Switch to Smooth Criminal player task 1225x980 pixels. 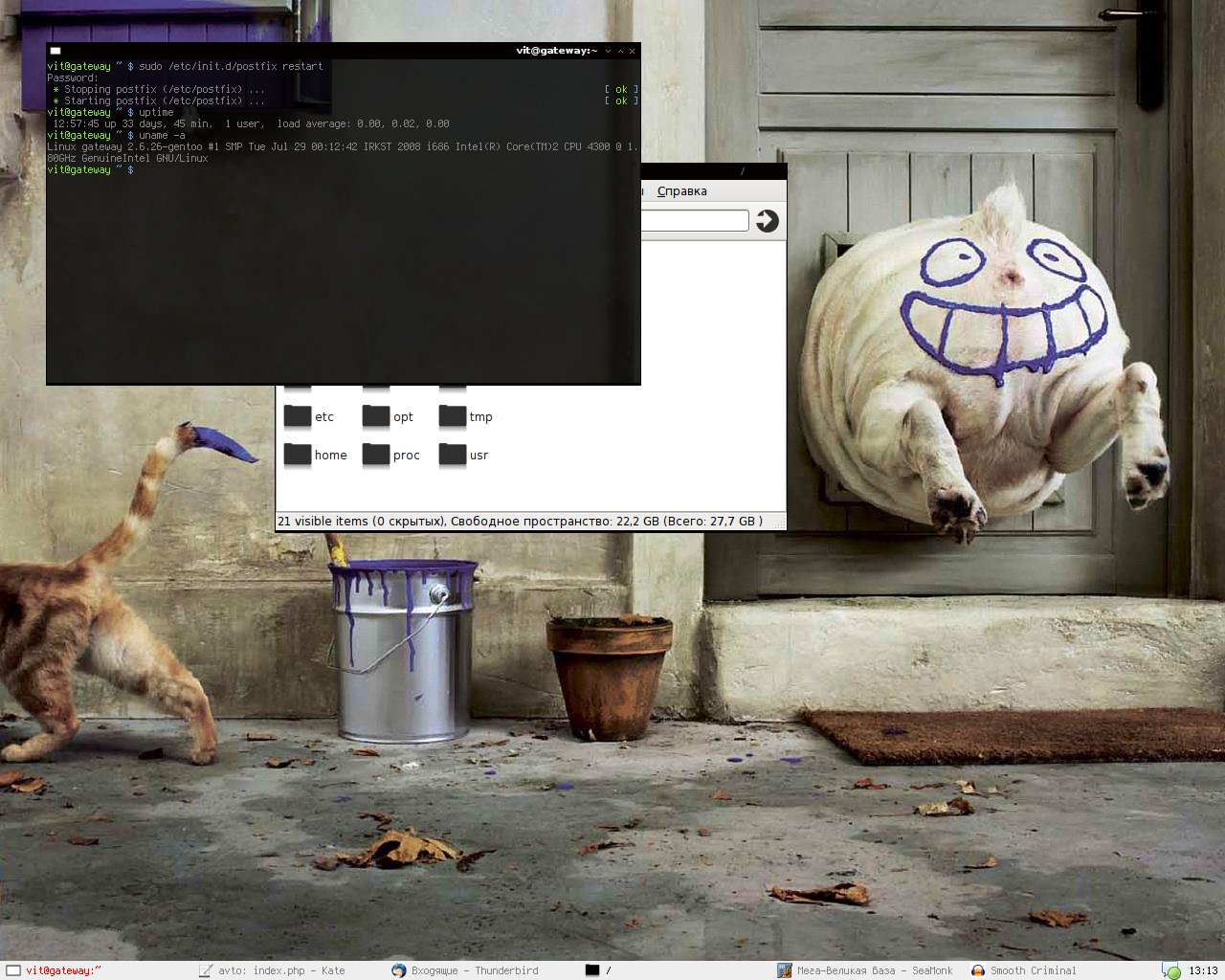point(1024,970)
